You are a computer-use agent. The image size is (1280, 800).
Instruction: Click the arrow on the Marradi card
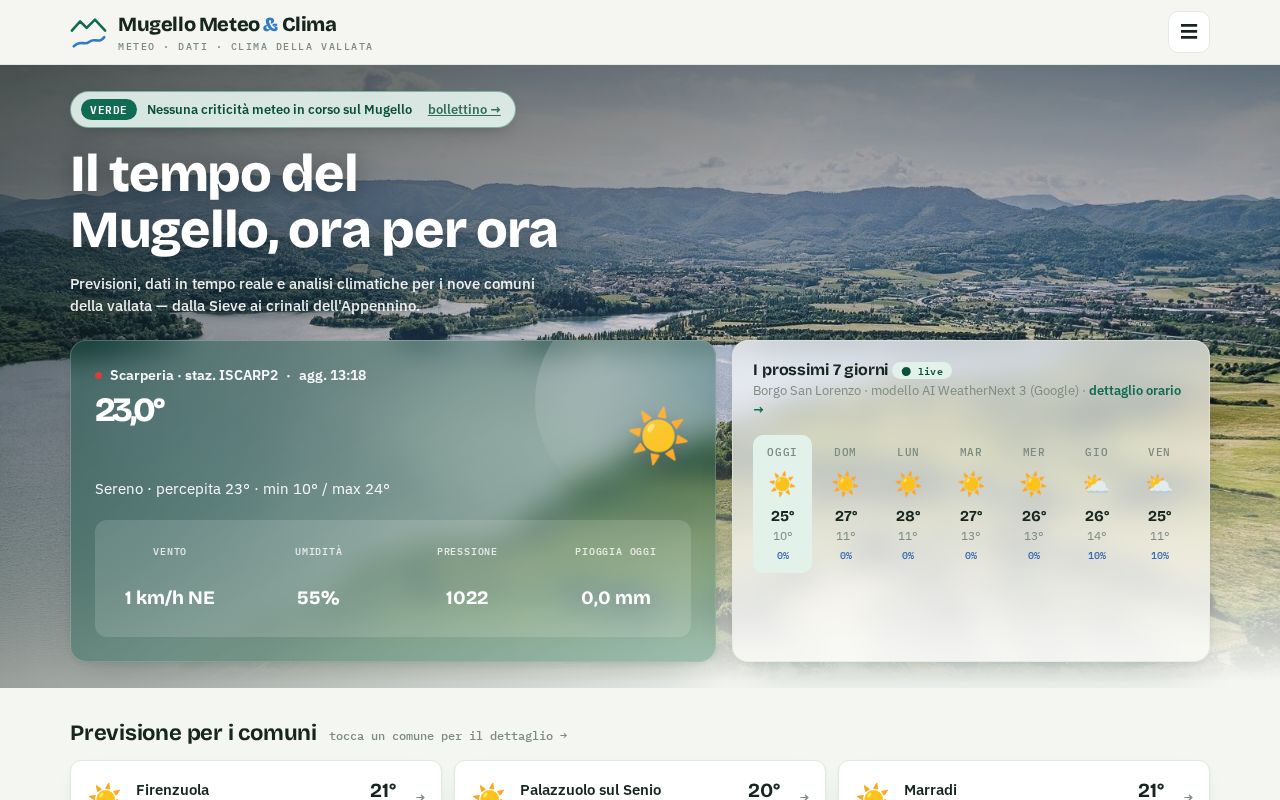pyautogui.click(x=1188, y=797)
